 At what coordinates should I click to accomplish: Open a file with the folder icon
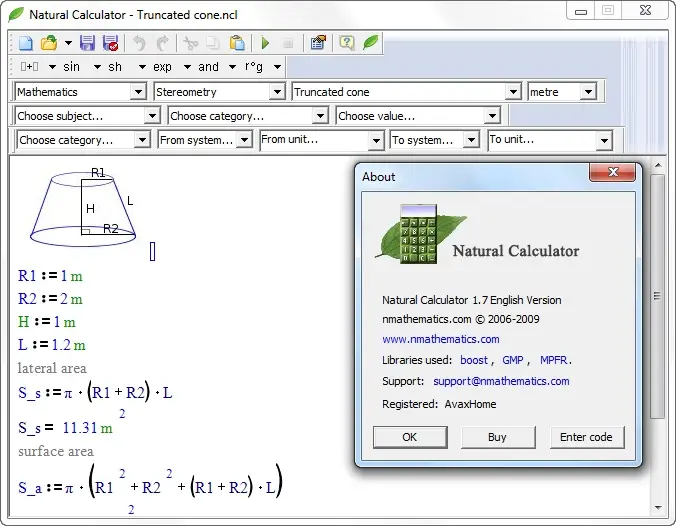(x=49, y=43)
